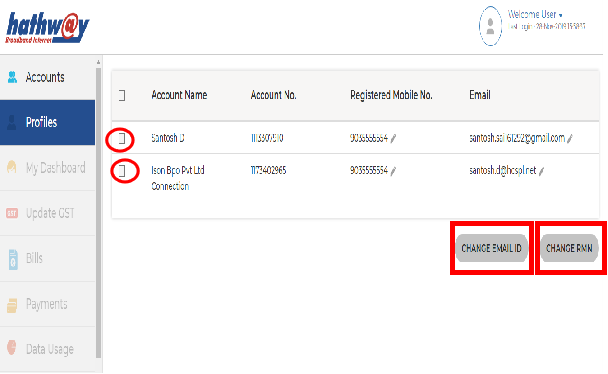Click the Accounts people icon
Image resolution: width=608 pixels, height=374 pixels.
[x=12, y=77]
